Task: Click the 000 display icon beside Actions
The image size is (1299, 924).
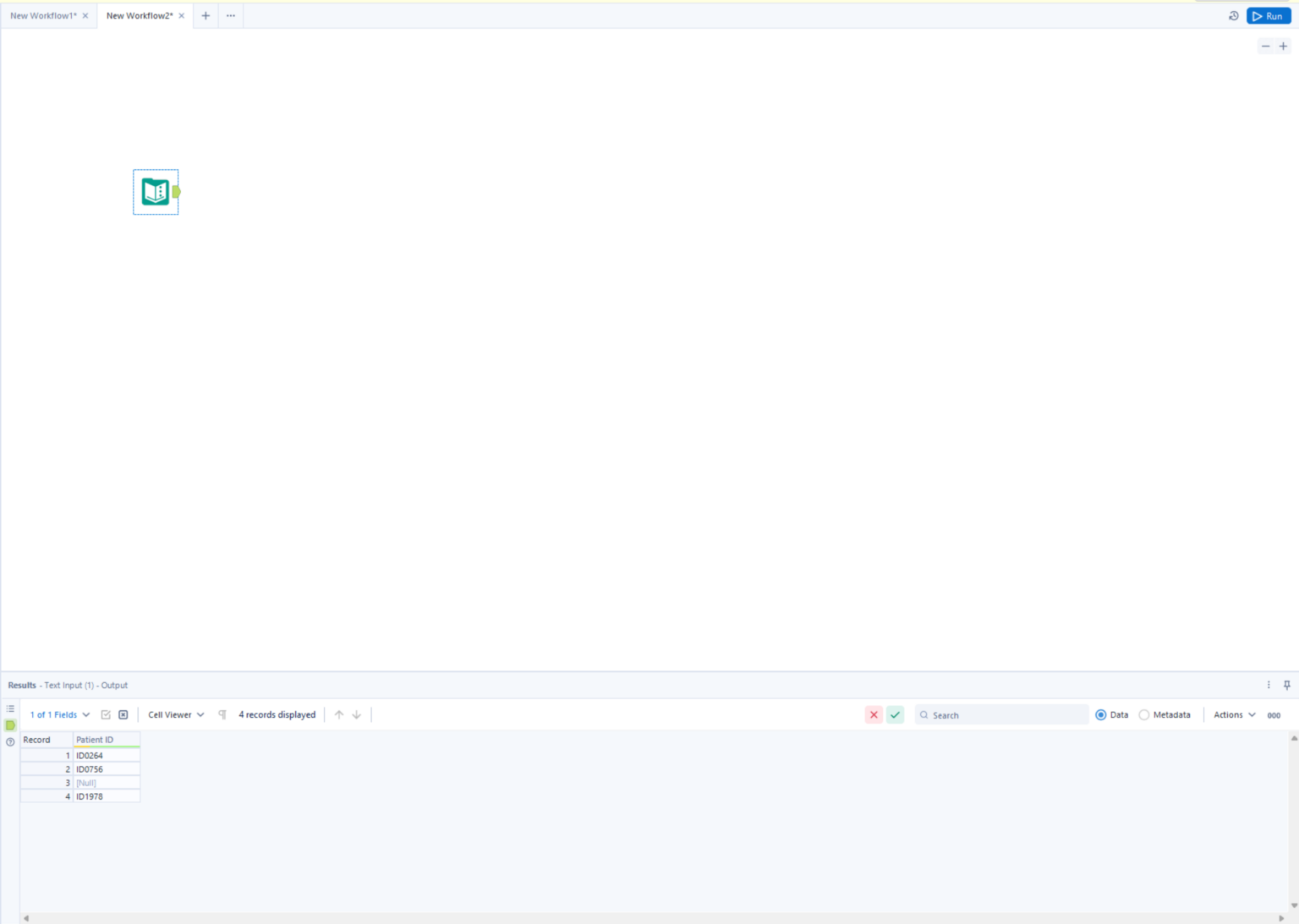Action: pos(1274,715)
